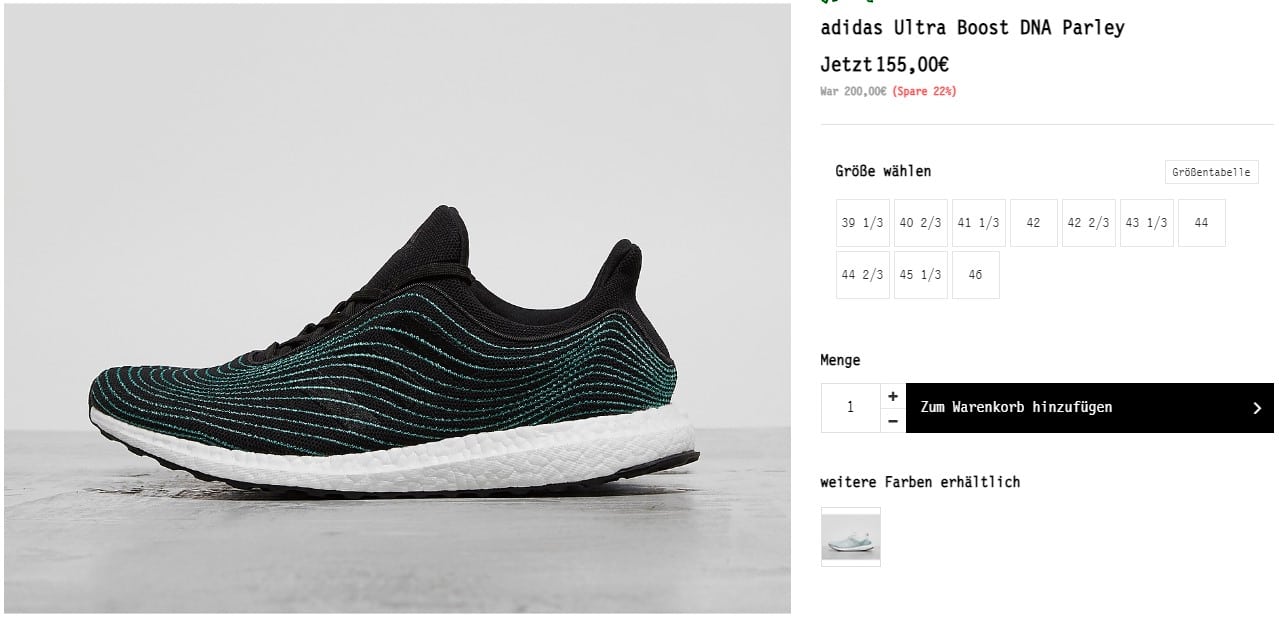
Task: Open the main black shoe product image
Action: 397,310
